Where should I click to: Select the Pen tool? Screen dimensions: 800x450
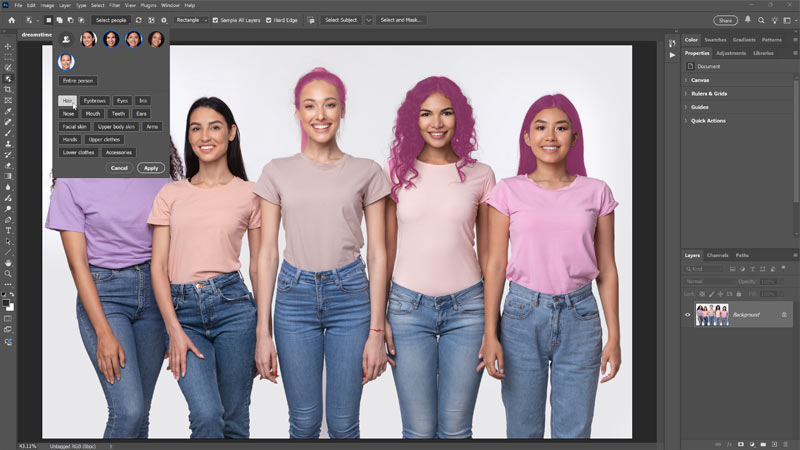pyautogui.click(x=8, y=219)
